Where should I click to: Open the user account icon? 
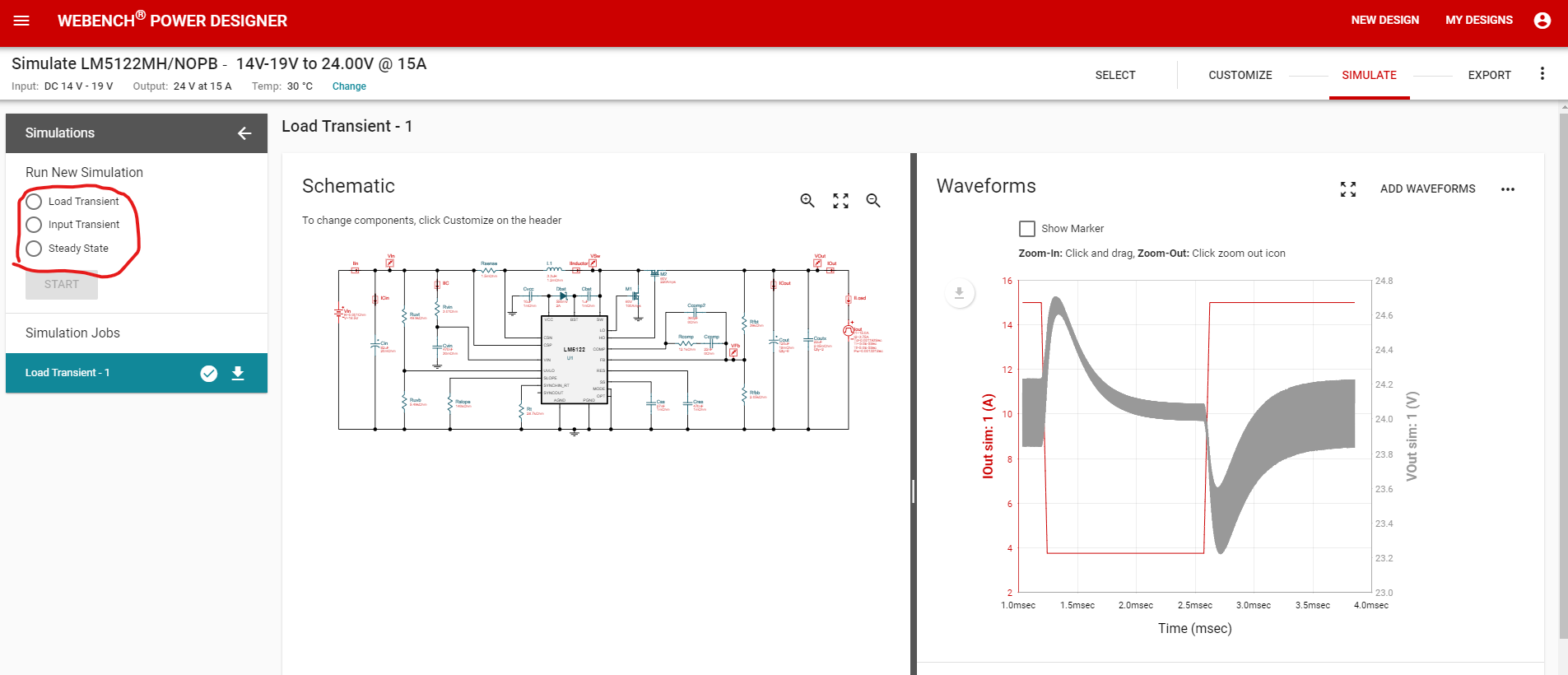(1542, 21)
